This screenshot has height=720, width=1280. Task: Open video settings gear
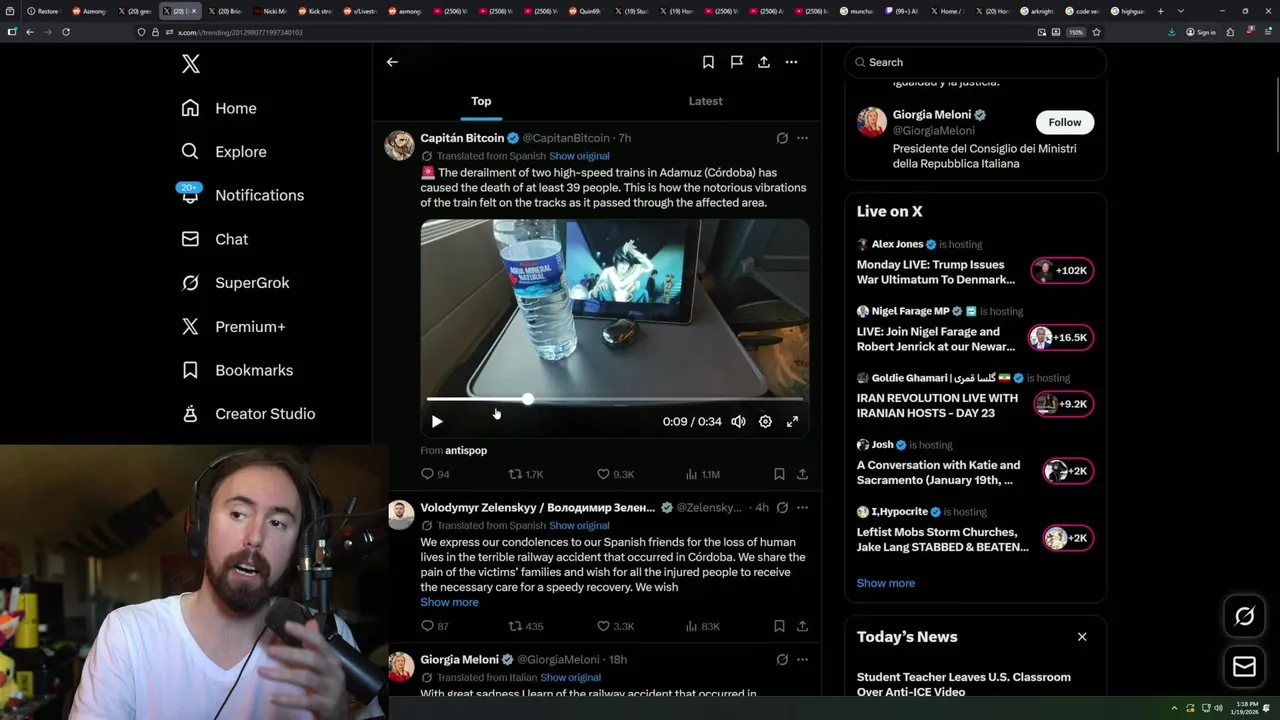coord(765,422)
